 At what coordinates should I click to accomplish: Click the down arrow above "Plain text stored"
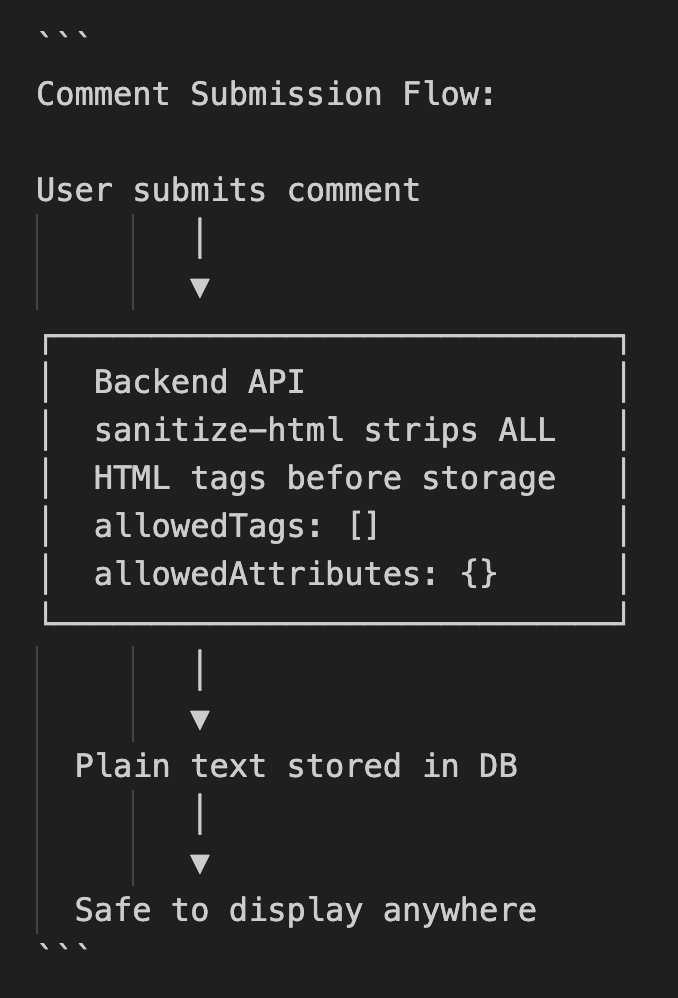point(200,719)
